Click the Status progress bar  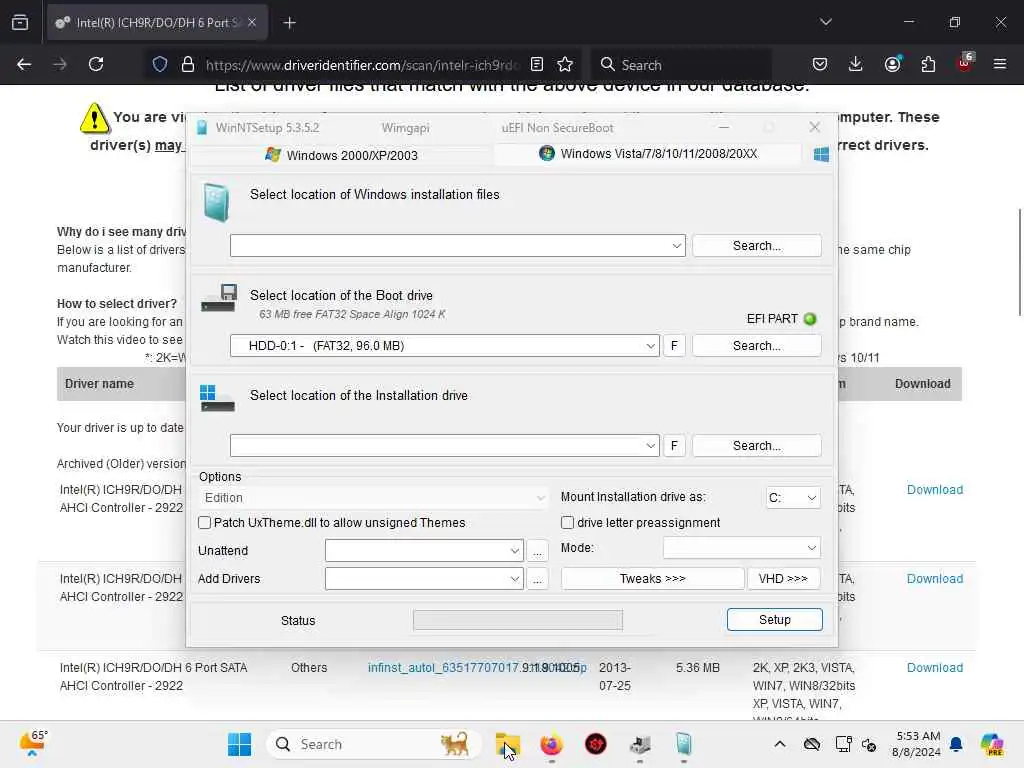pyautogui.click(x=518, y=620)
